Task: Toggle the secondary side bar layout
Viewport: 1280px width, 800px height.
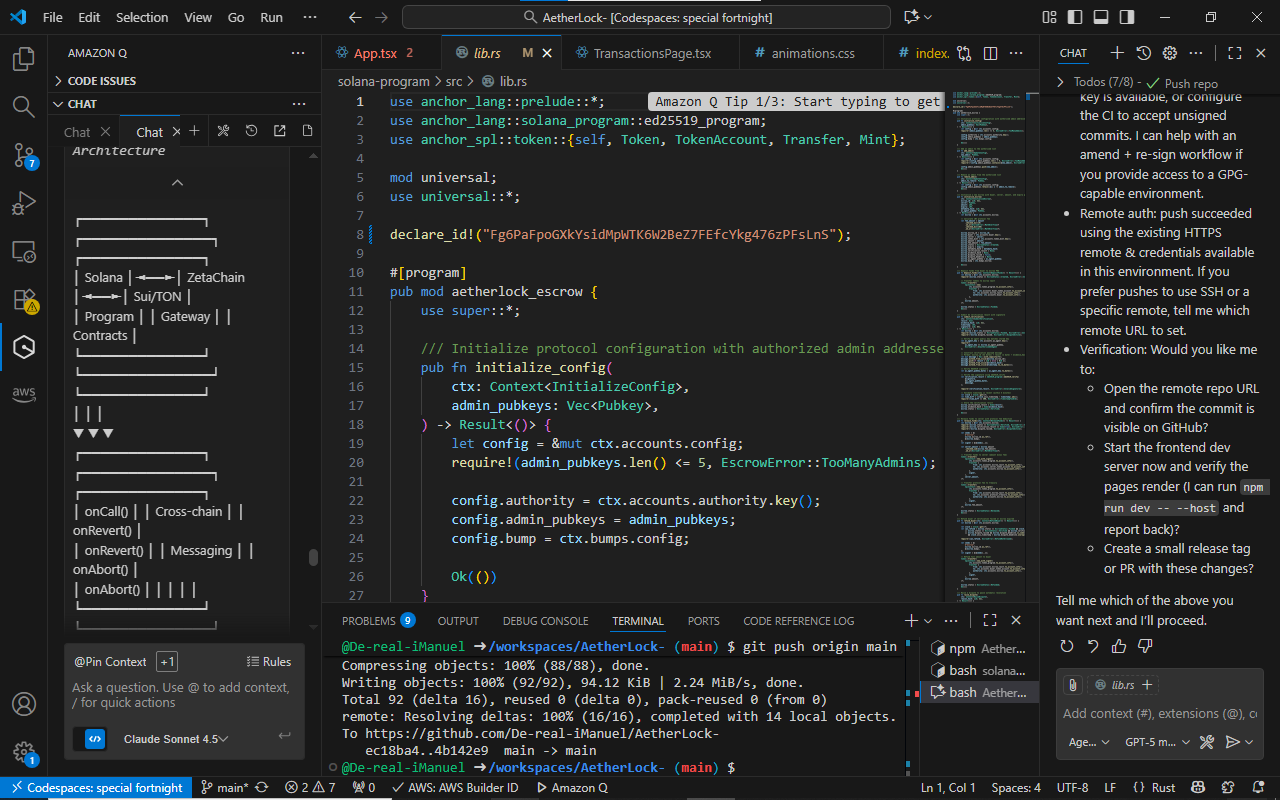Action: pos(1127,17)
